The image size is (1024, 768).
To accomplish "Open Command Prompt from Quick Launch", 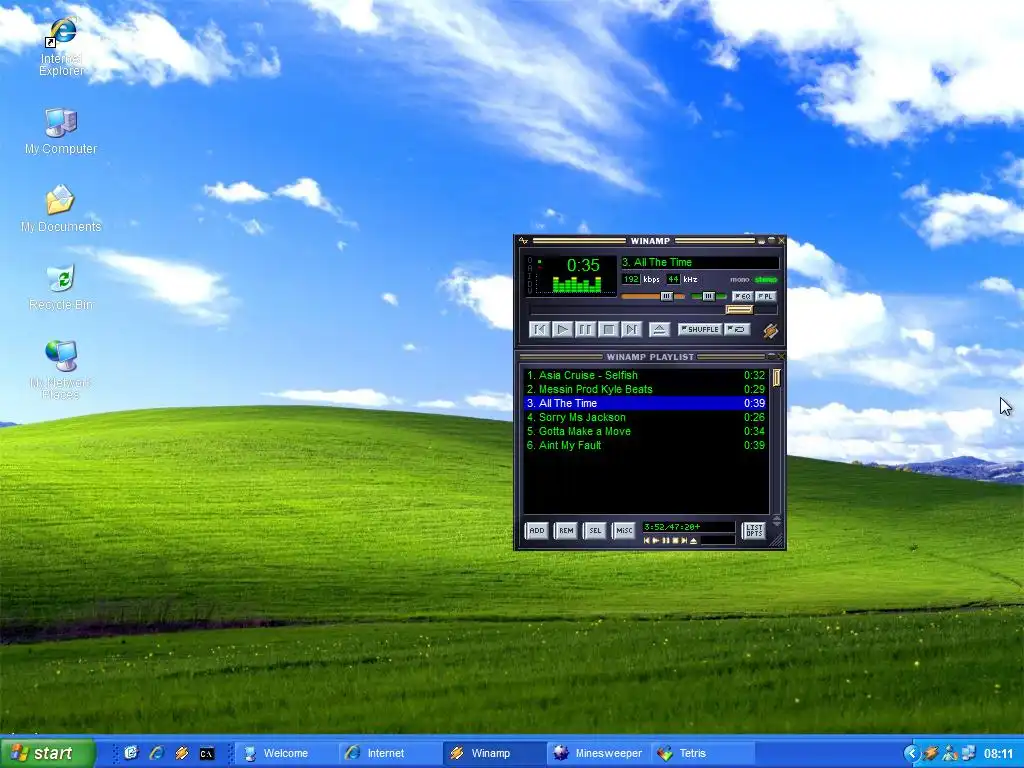I will click(206, 753).
